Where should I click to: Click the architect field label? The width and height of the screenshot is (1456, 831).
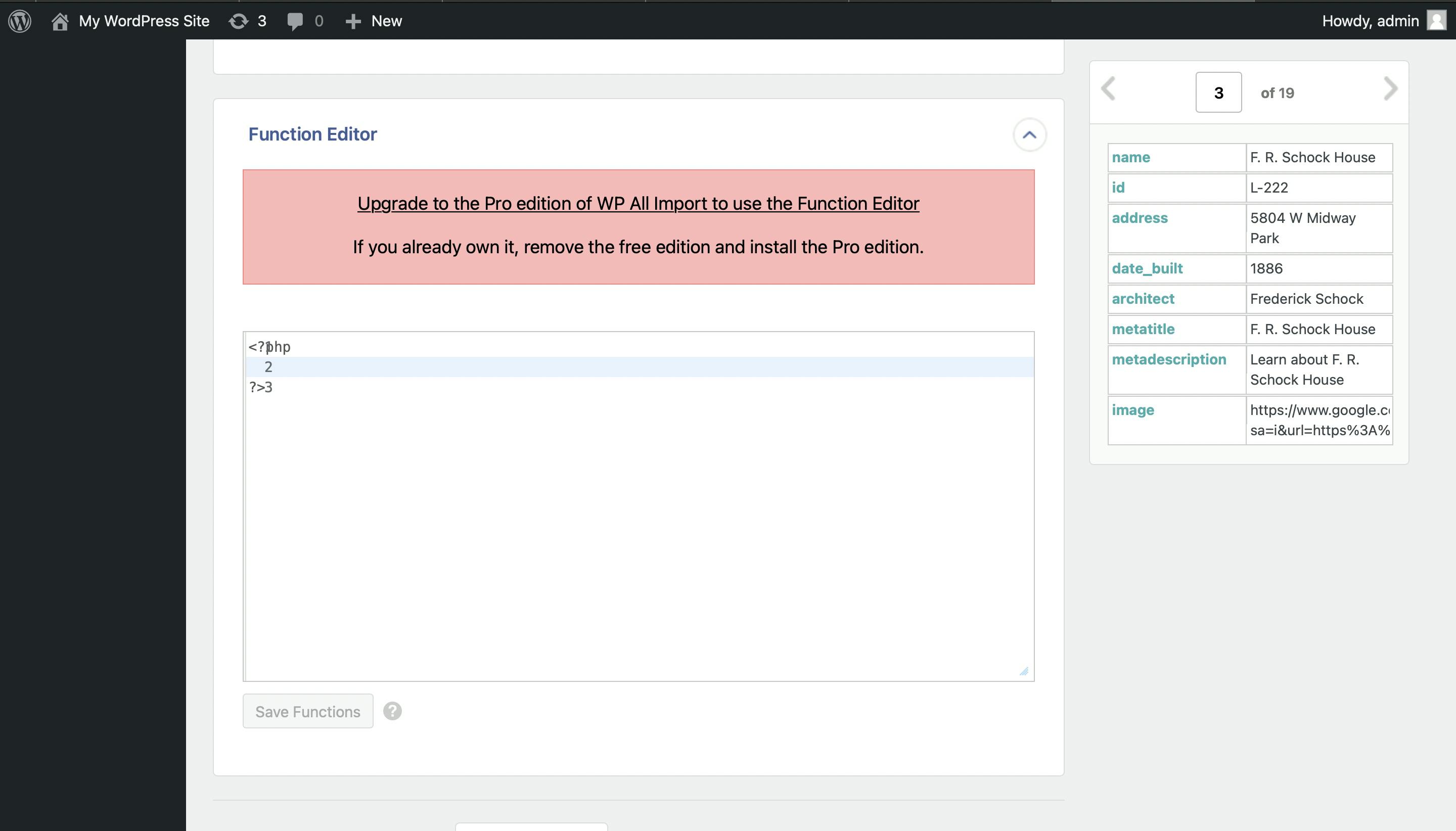click(1143, 299)
